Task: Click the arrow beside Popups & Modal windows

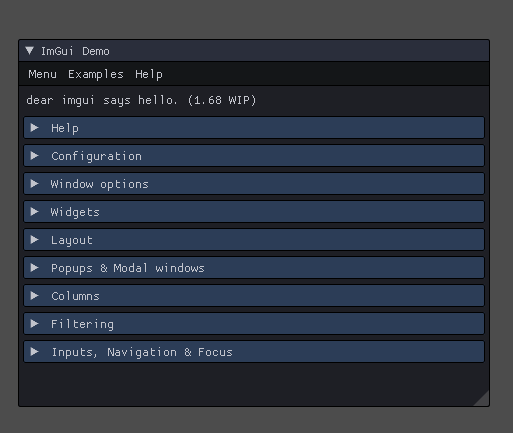Action: (x=34, y=268)
